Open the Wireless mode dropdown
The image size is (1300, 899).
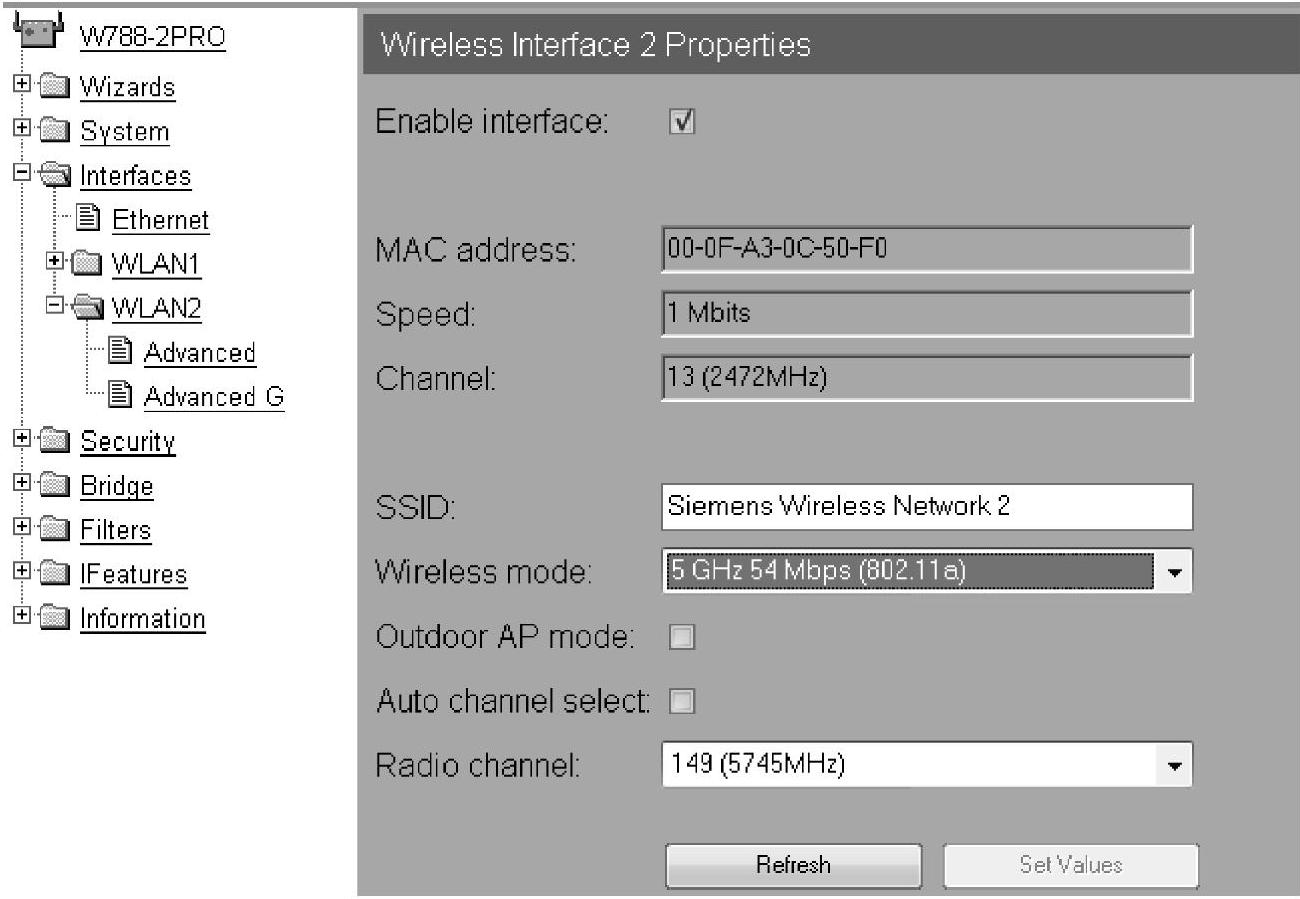pos(1174,573)
